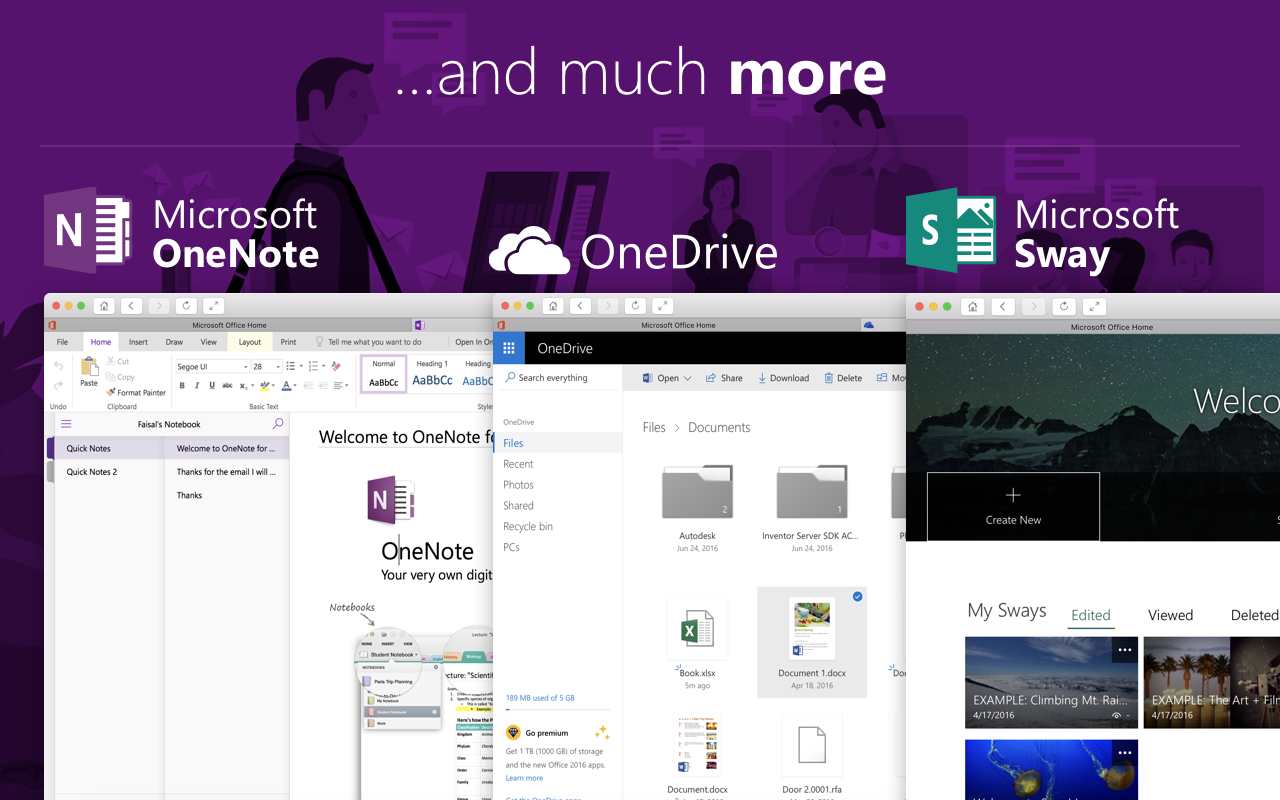The height and width of the screenshot is (800, 1280).
Task: Toggle Italic formatting in OneNote
Action: click(196, 386)
